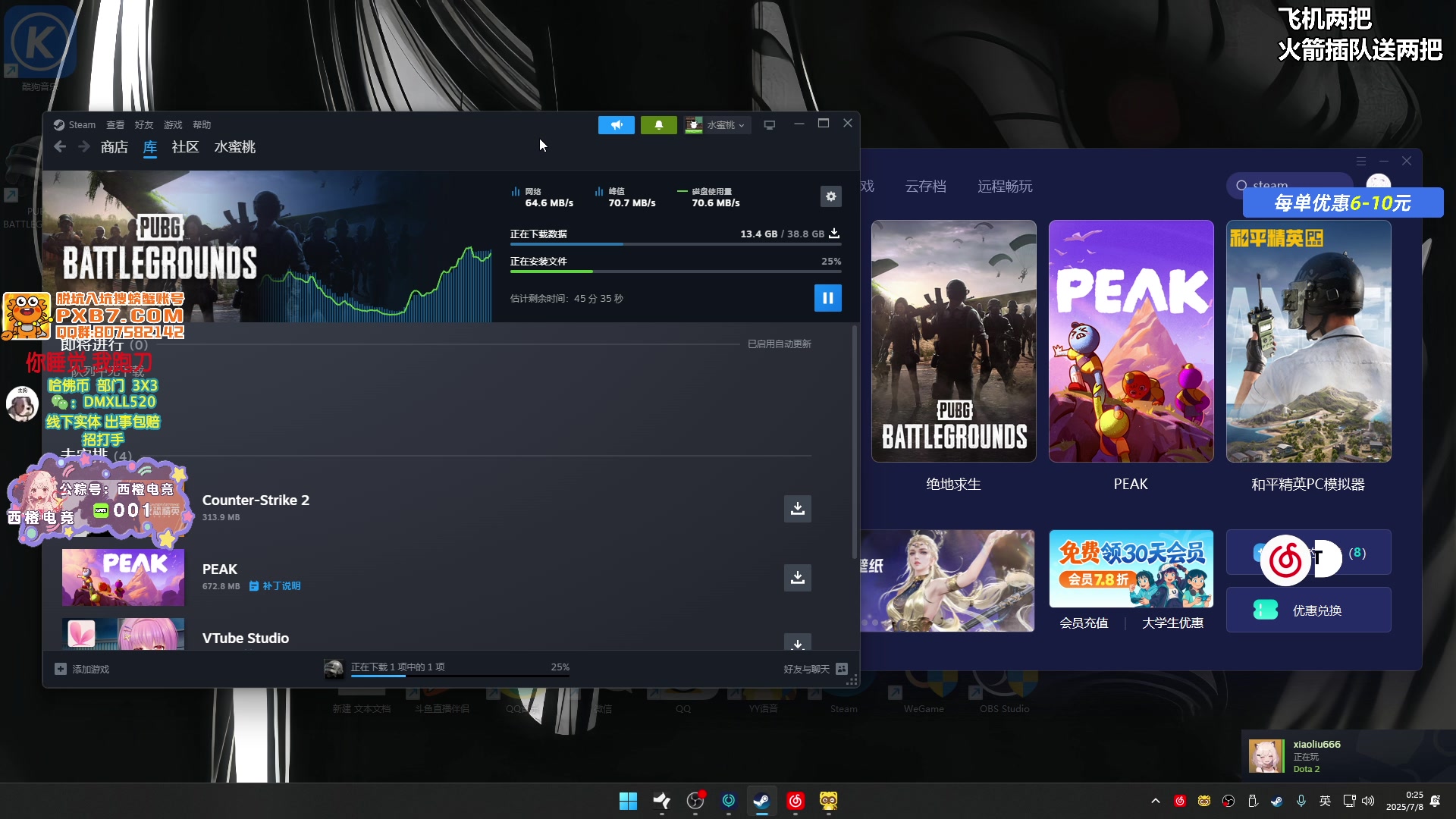Image resolution: width=1456 pixels, height=819 pixels.
Task: Select Counter-Strike 2 title
Action: pos(256,500)
